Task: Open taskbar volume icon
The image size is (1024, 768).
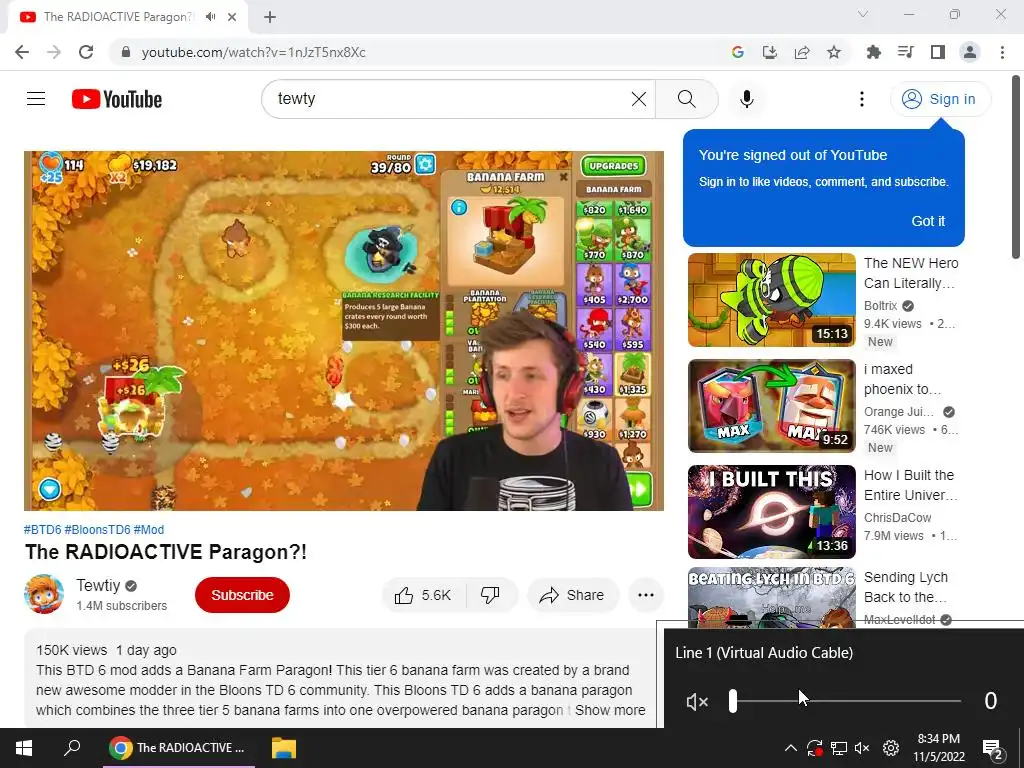Action: click(862, 748)
